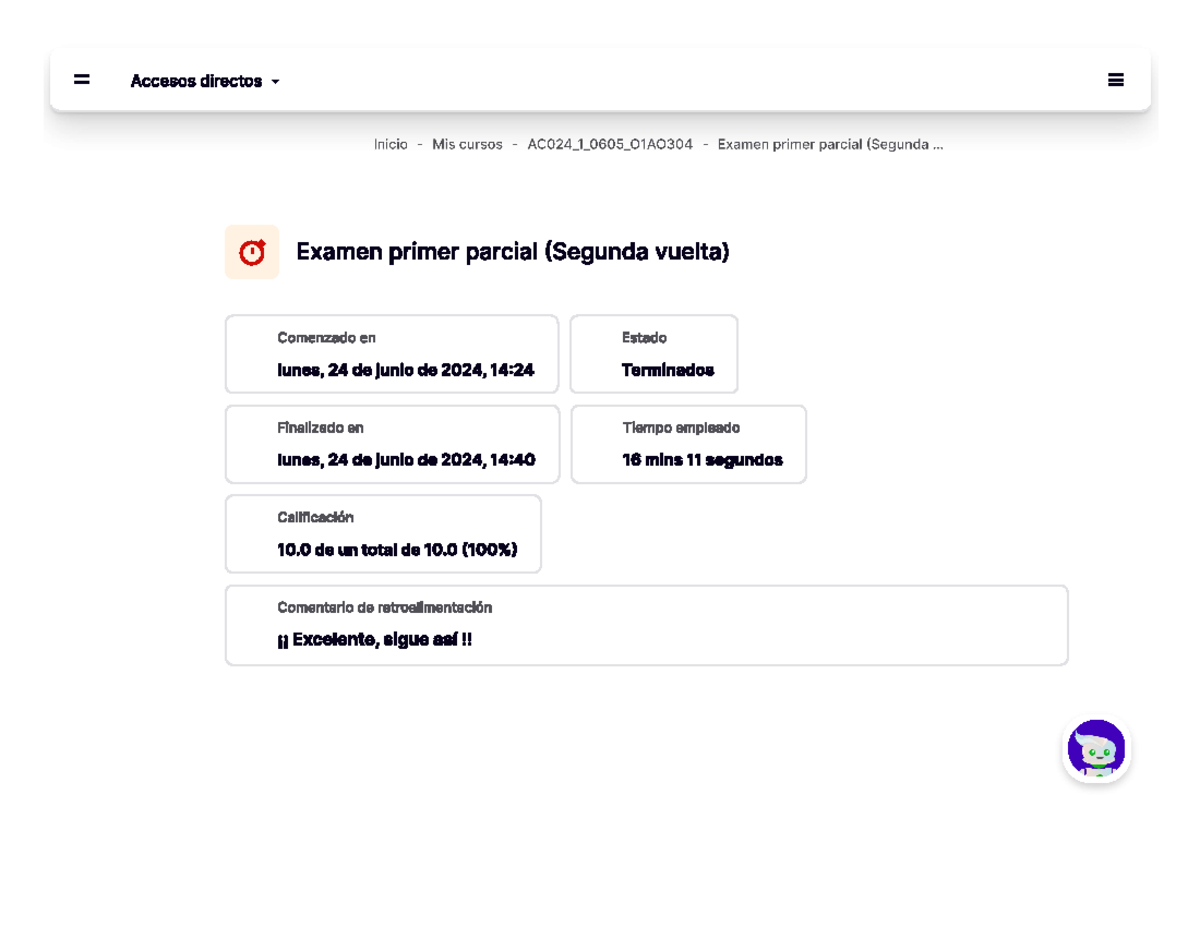Select the start time ending in 14:24
1200x927 pixels.
(x=405, y=370)
